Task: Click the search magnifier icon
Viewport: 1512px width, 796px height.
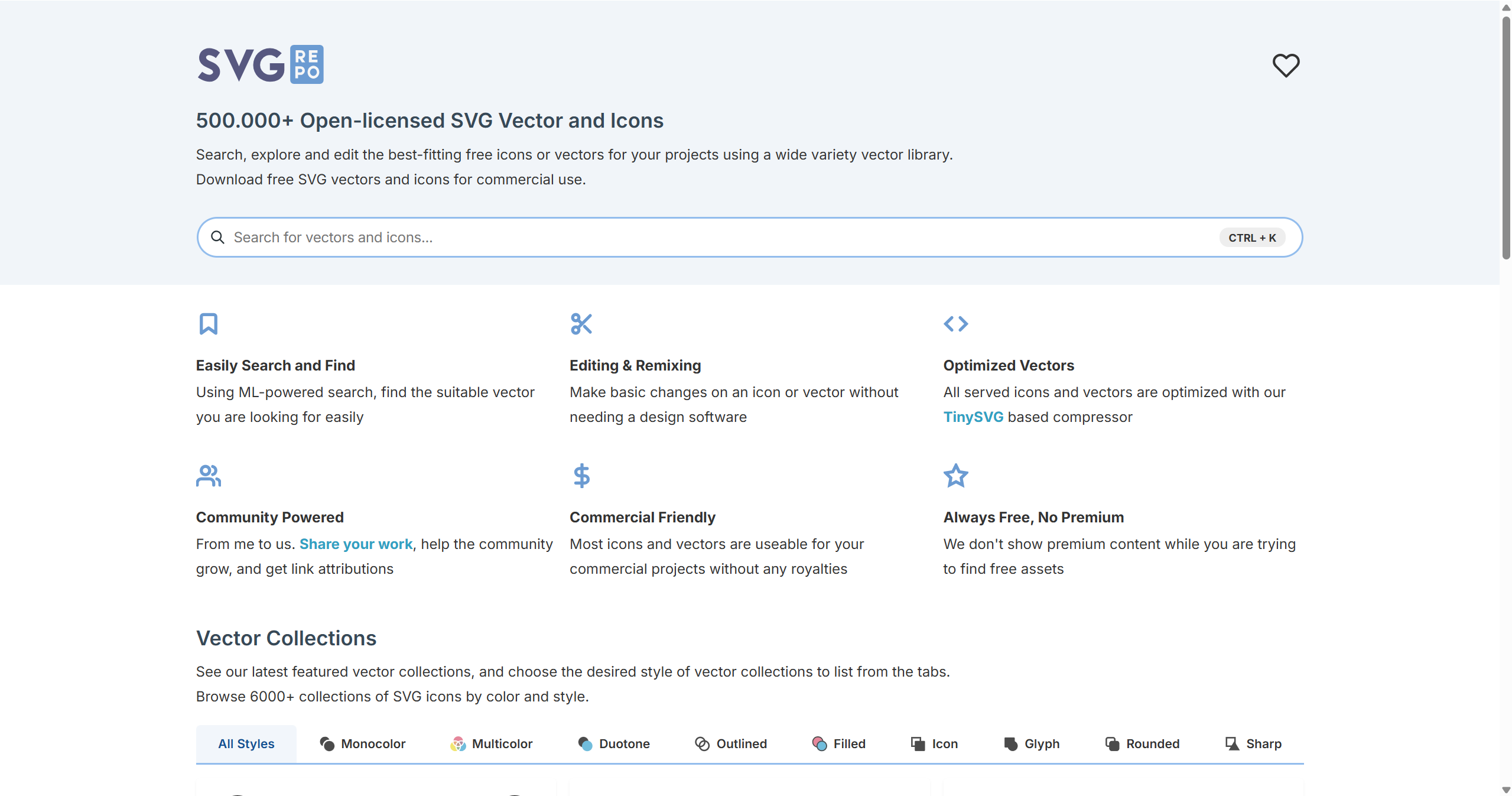Action: click(x=217, y=238)
